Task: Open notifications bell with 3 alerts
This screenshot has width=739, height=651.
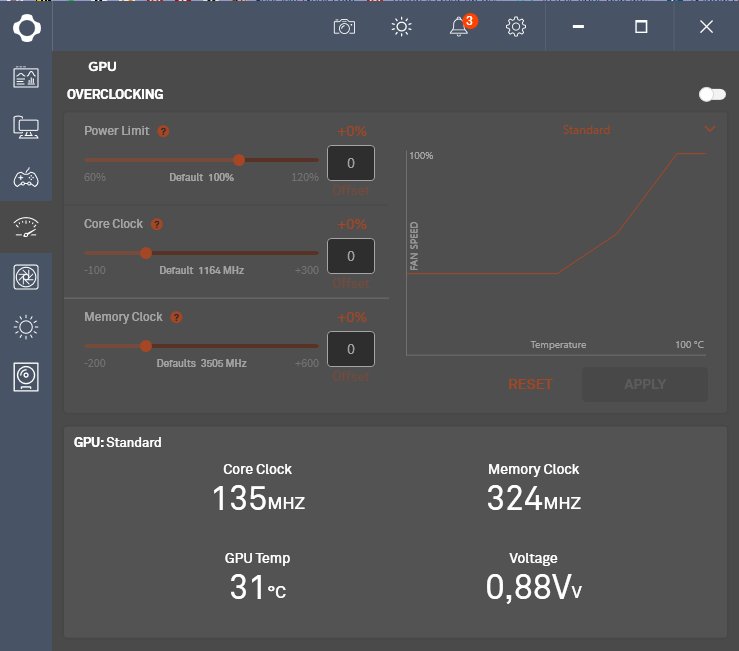Action: tap(459, 27)
